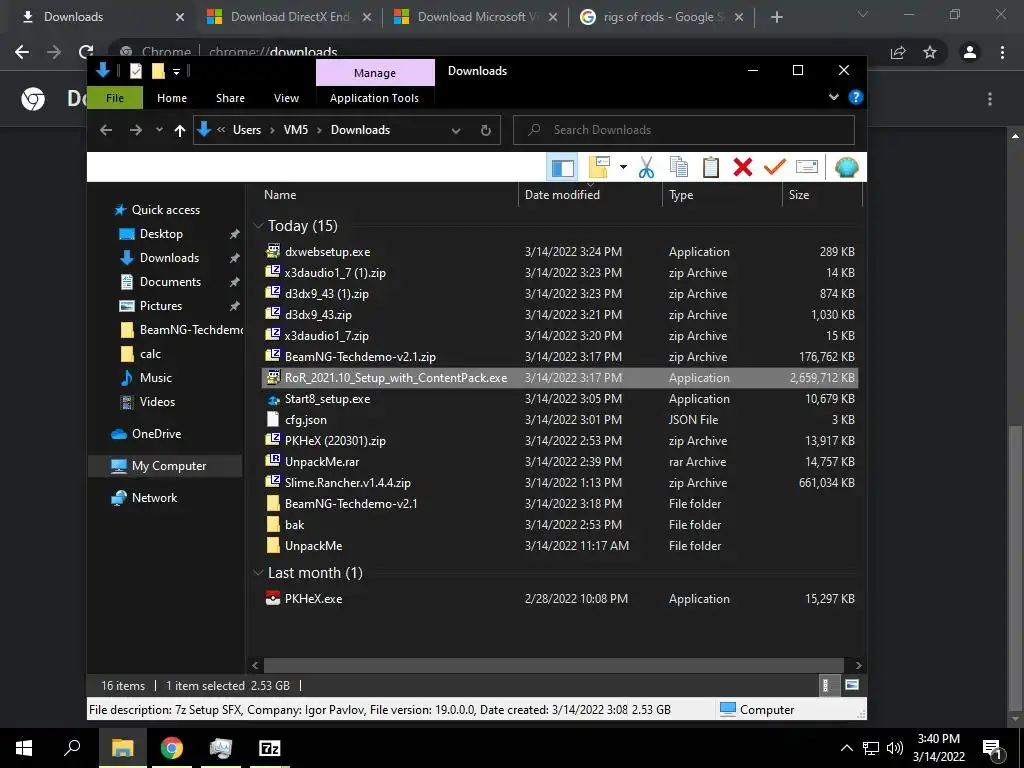Select OneDrive in the navigation pane
This screenshot has width=1024, height=768.
click(155, 434)
